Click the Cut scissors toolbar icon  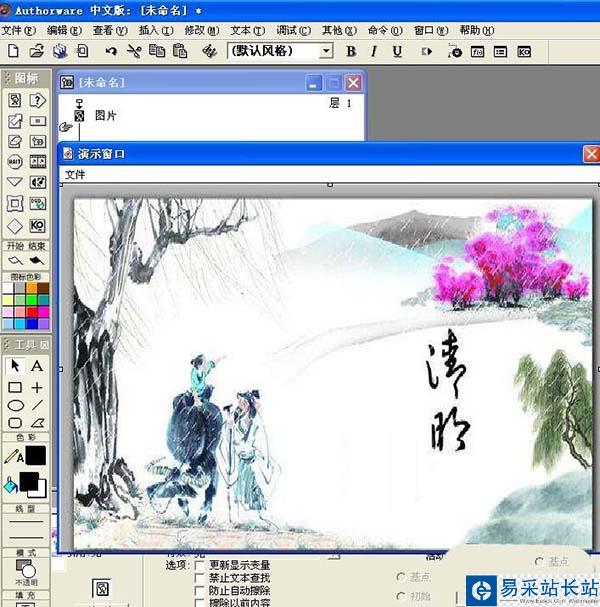(x=134, y=51)
